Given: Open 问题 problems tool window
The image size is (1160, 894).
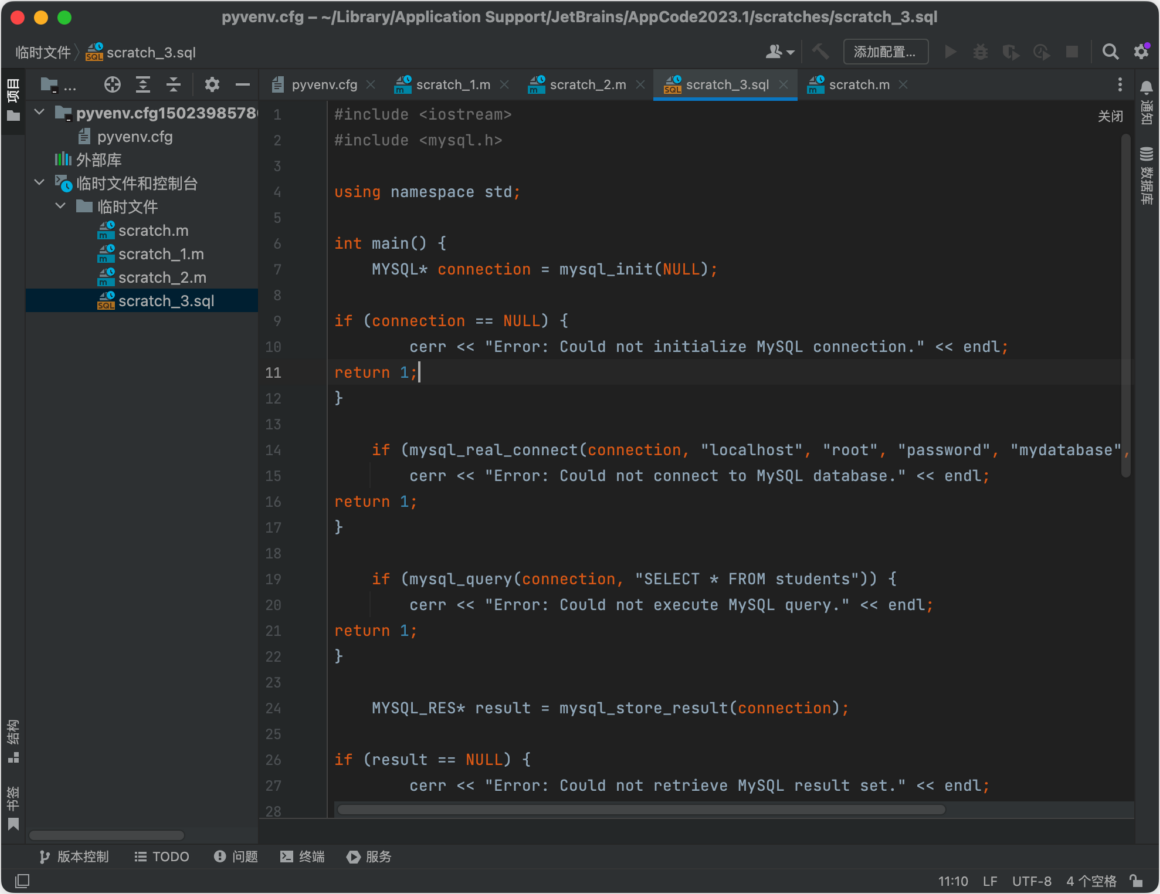Looking at the screenshot, I should (235, 857).
